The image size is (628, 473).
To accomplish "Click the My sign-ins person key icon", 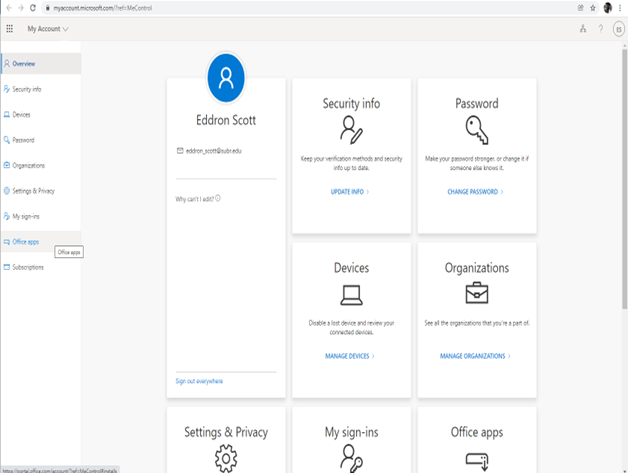I will pyautogui.click(x=351, y=459).
